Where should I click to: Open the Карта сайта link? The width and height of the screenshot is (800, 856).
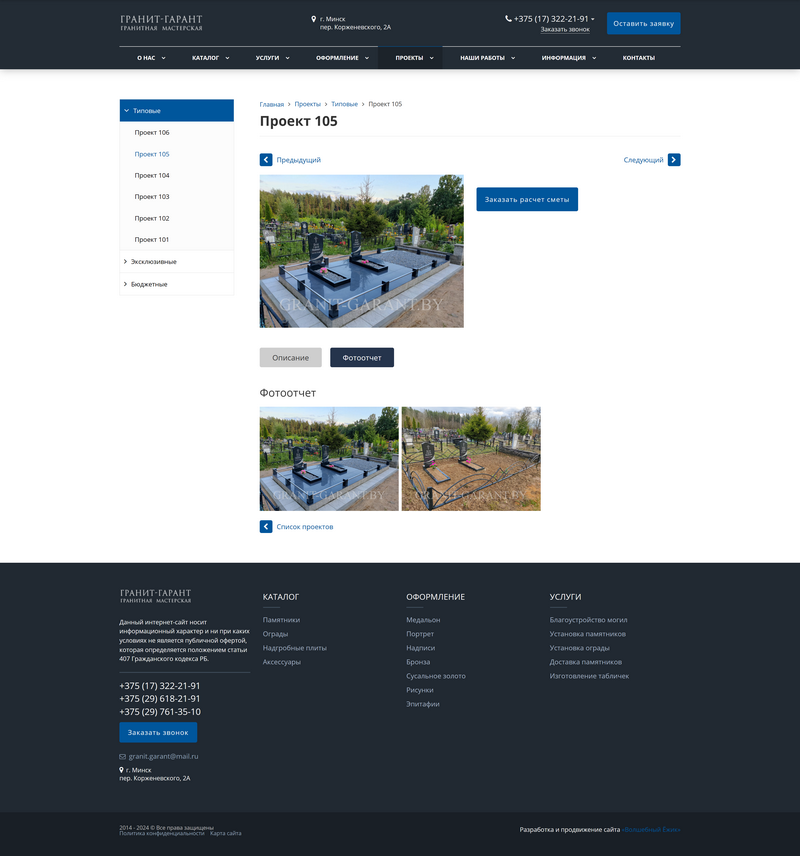(x=226, y=834)
